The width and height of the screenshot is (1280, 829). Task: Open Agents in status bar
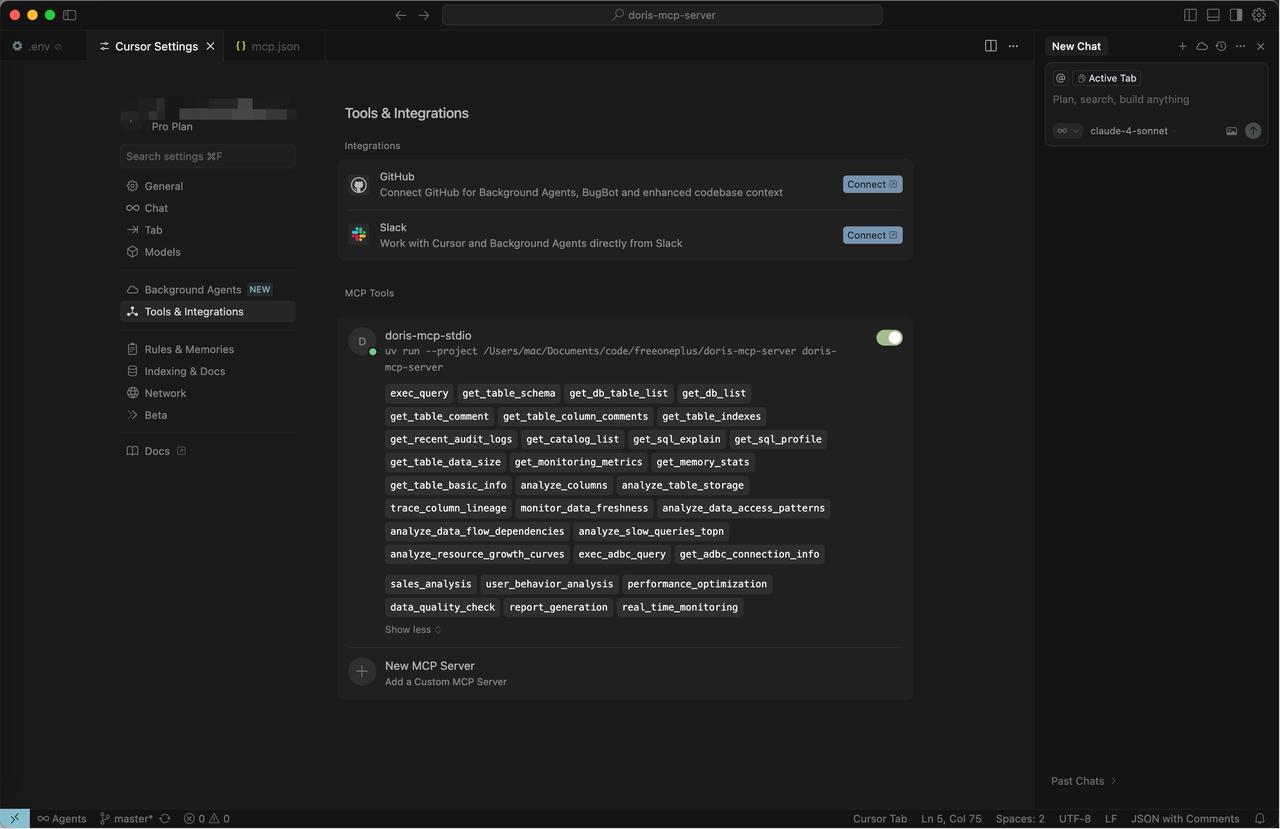coord(62,818)
